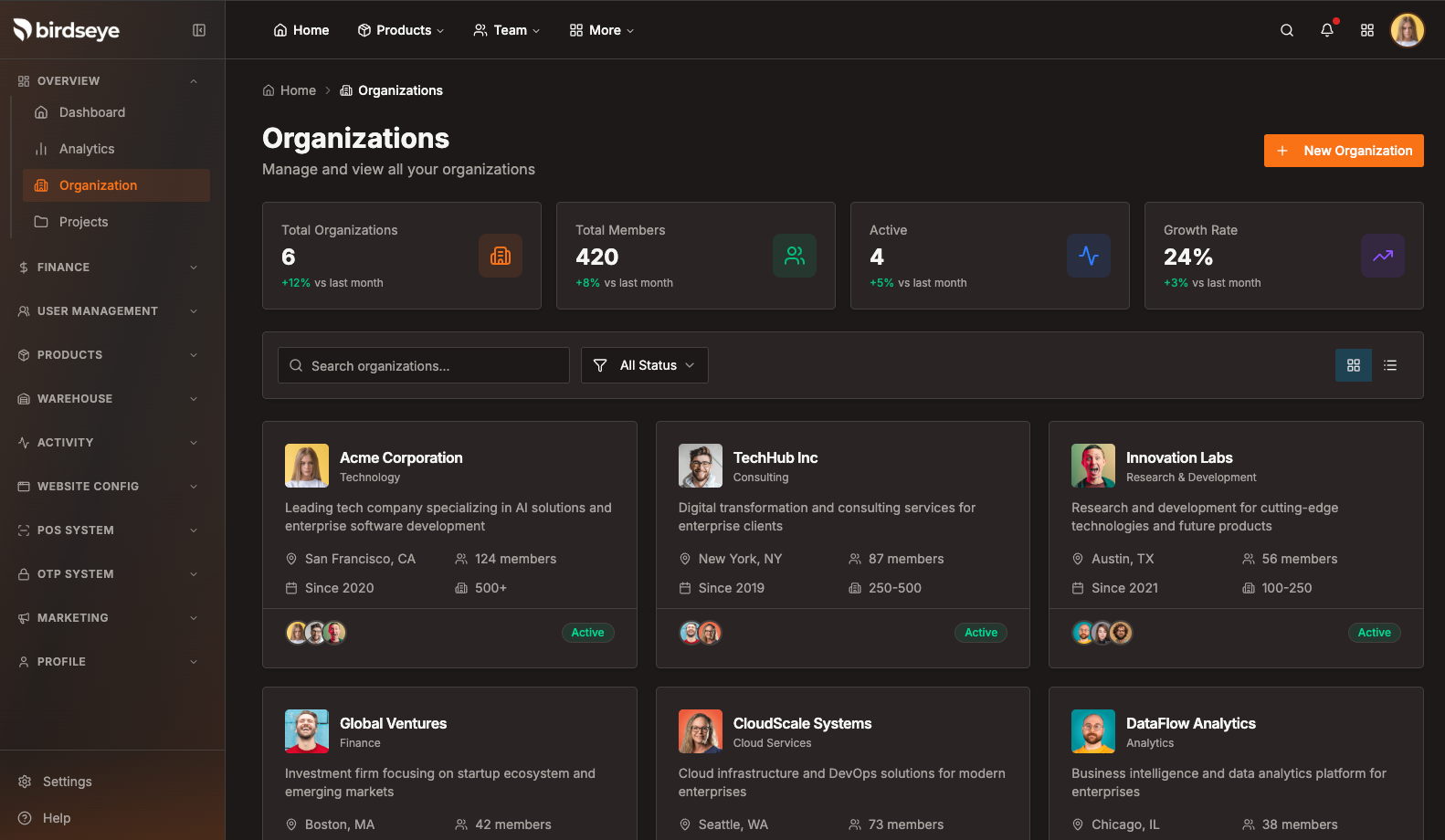Viewport: 1445px width, 840px height.
Task: Open Settings in the sidebar
Action: pyautogui.click(x=112, y=782)
